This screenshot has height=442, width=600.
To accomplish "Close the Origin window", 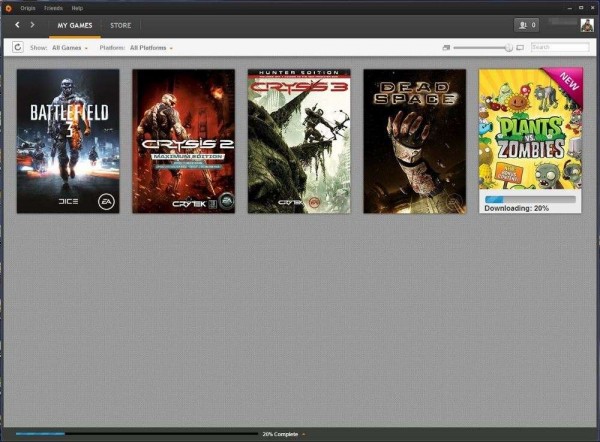I will coord(592,8).
